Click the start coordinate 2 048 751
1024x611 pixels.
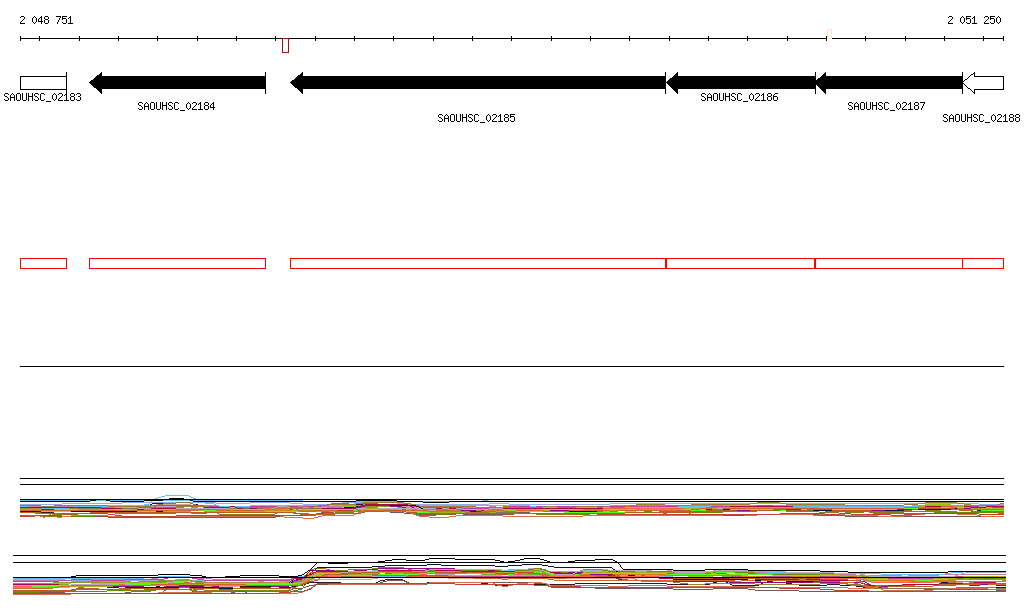(46, 20)
